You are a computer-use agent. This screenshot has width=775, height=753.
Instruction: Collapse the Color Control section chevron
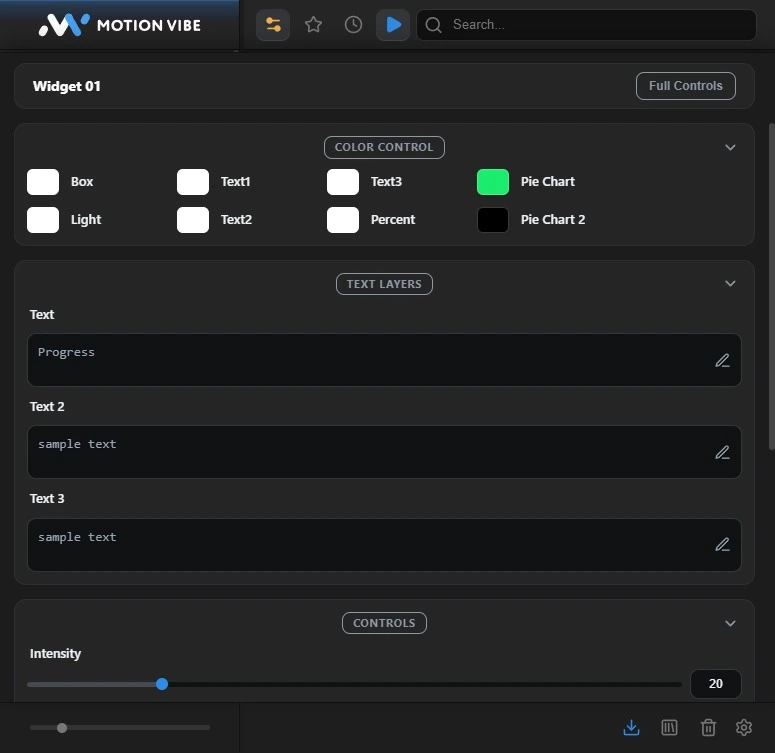[x=730, y=147]
